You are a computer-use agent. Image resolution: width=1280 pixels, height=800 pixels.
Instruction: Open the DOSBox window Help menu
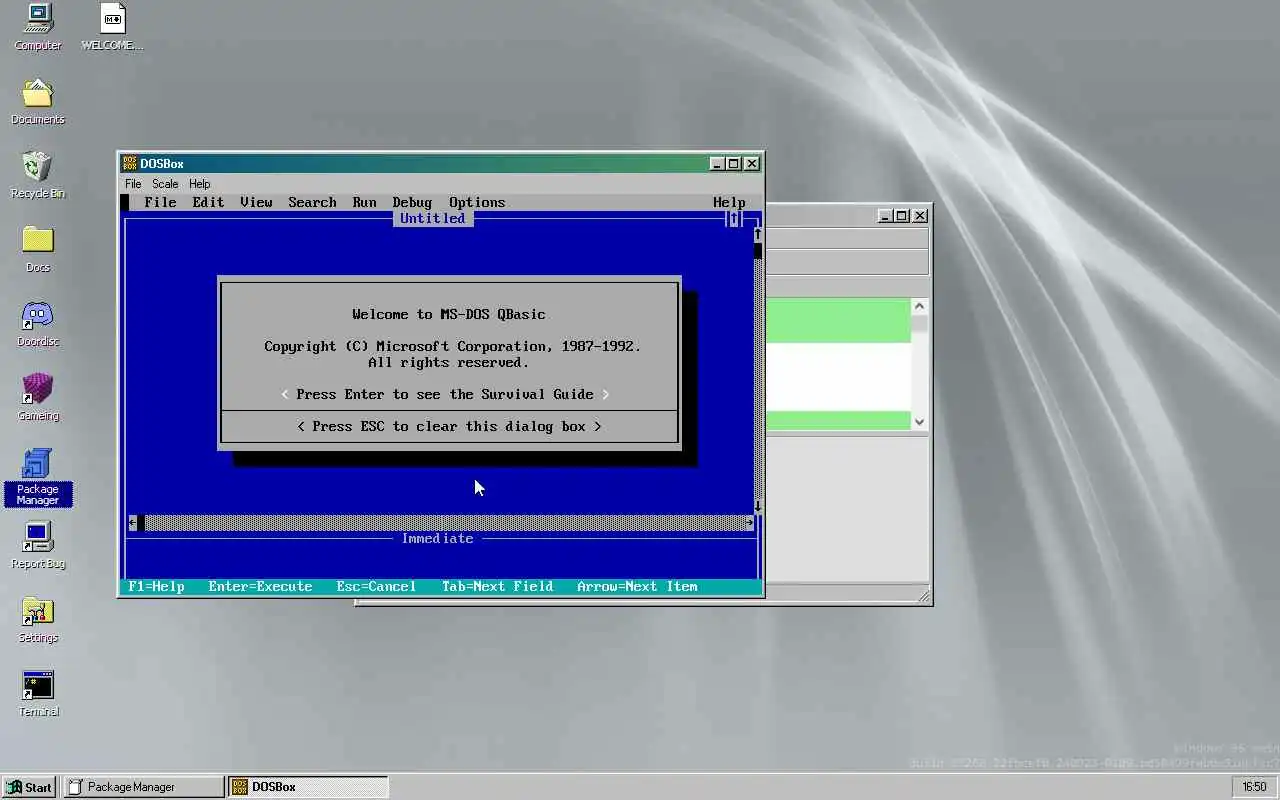(x=200, y=184)
